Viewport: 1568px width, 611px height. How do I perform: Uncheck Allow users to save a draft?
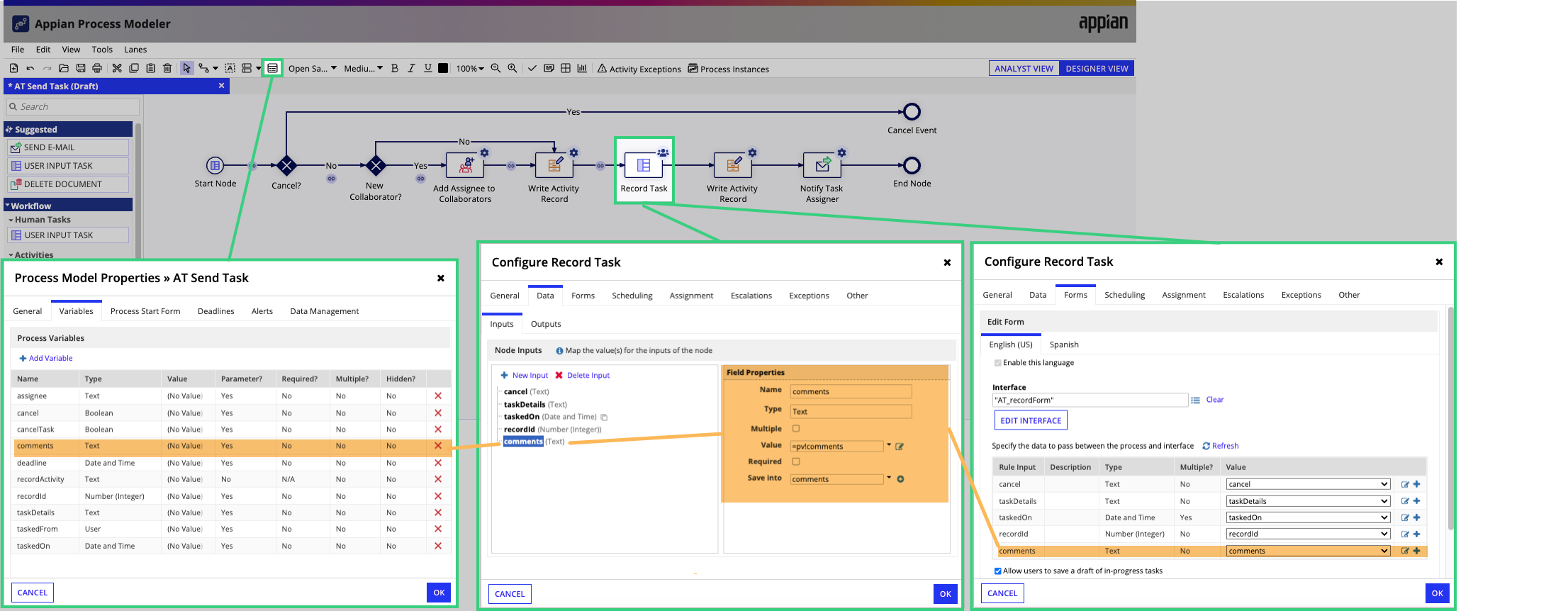click(x=998, y=571)
